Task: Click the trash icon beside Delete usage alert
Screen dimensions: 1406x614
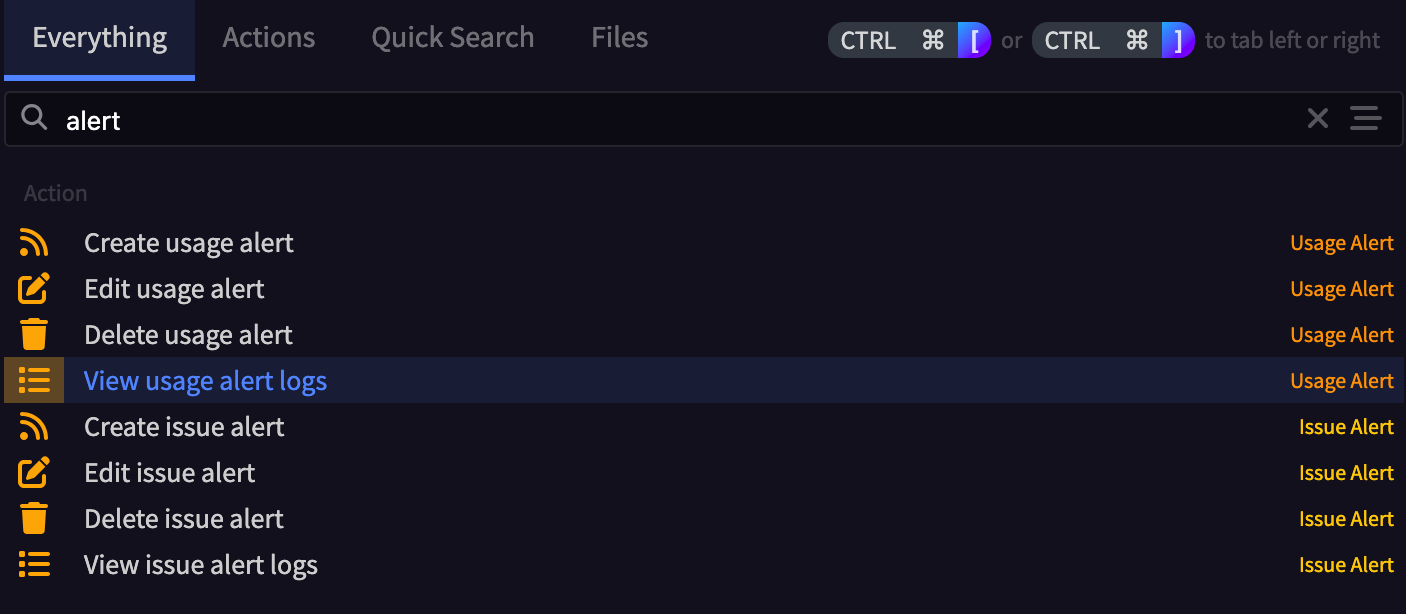Action: pos(34,335)
